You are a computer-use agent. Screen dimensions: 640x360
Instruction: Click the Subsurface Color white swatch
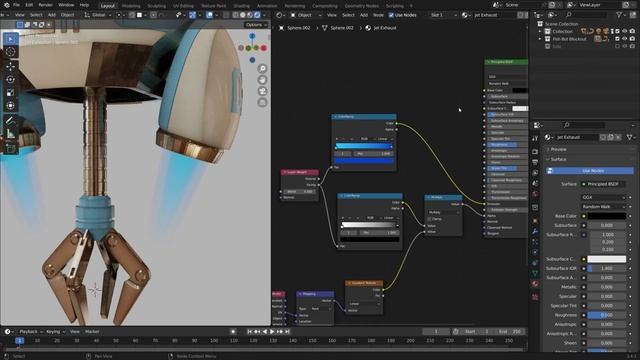click(x=607, y=259)
